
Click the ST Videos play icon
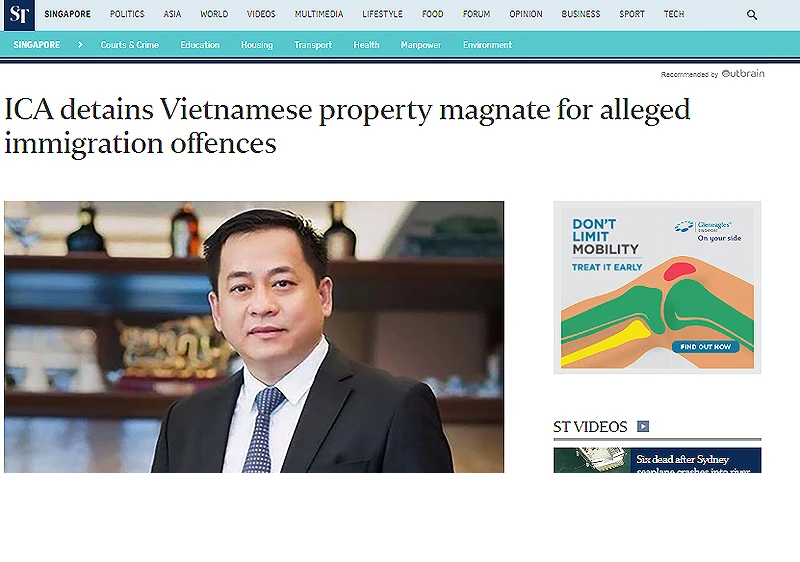(643, 426)
